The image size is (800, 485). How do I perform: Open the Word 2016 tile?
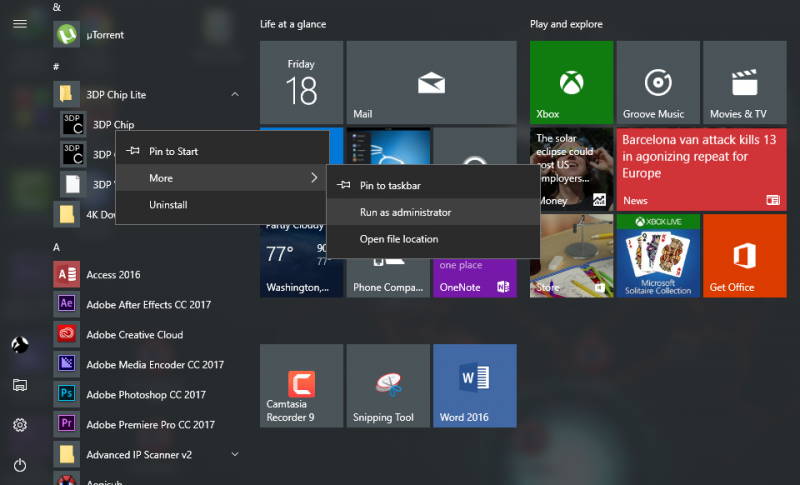point(474,386)
